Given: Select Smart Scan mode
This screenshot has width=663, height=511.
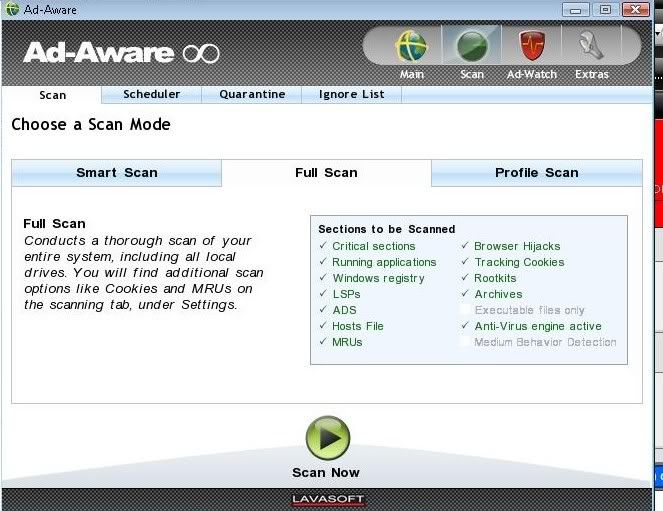Looking at the screenshot, I should tap(117, 172).
